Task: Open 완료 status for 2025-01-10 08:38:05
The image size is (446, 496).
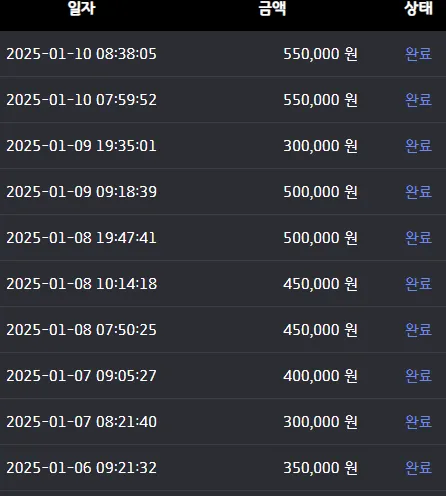Action: tap(418, 54)
